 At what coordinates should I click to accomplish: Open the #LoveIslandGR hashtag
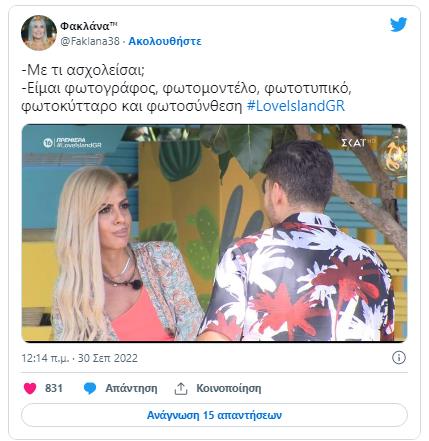coord(296,106)
